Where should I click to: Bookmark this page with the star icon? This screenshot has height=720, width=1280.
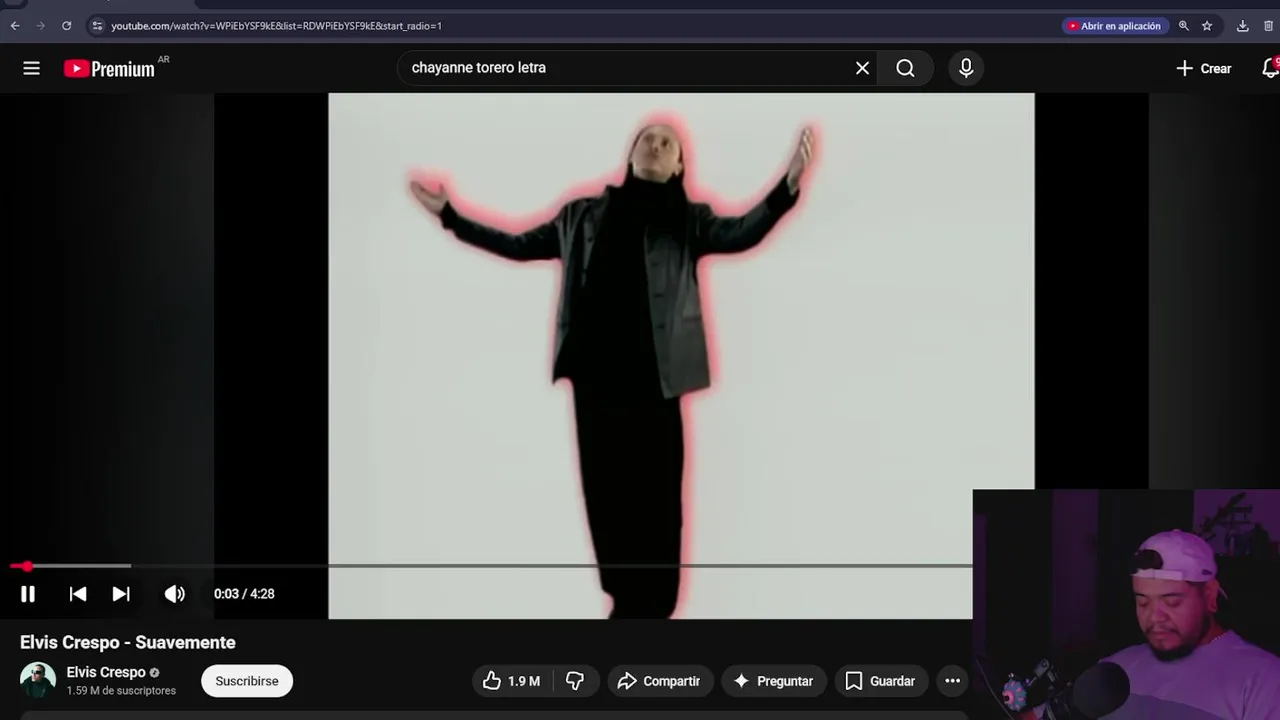pos(1207,26)
